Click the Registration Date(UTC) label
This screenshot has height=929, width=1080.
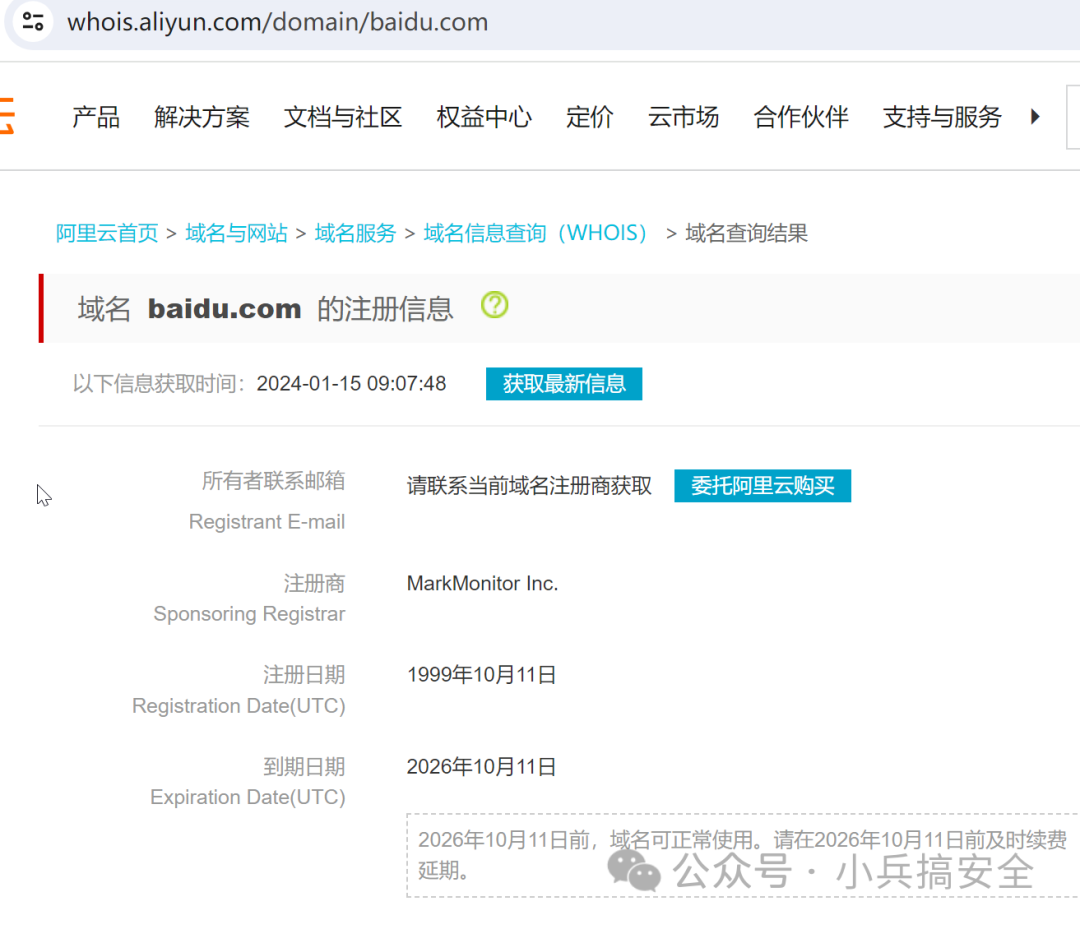(239, 706)
